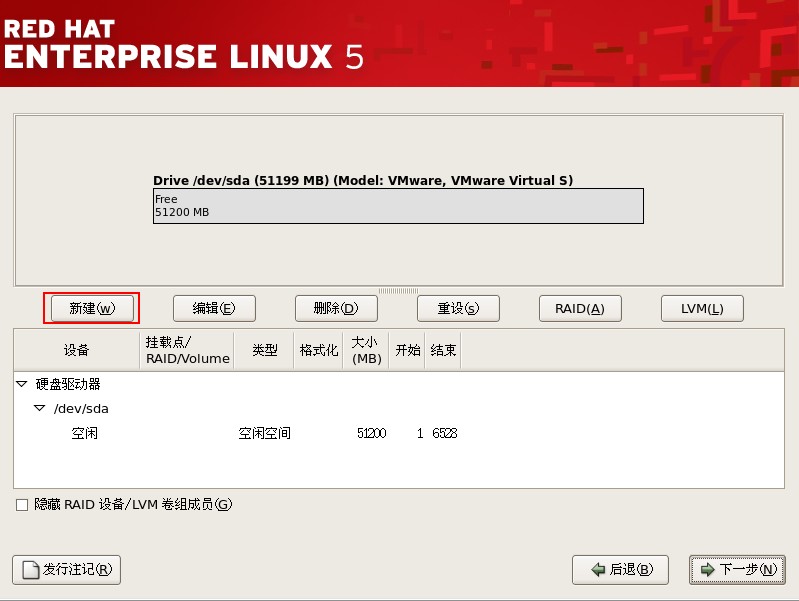Screen dimensions: 799x601
Task: Click the 51200 size value cell
Action: [x=371, y=433]
